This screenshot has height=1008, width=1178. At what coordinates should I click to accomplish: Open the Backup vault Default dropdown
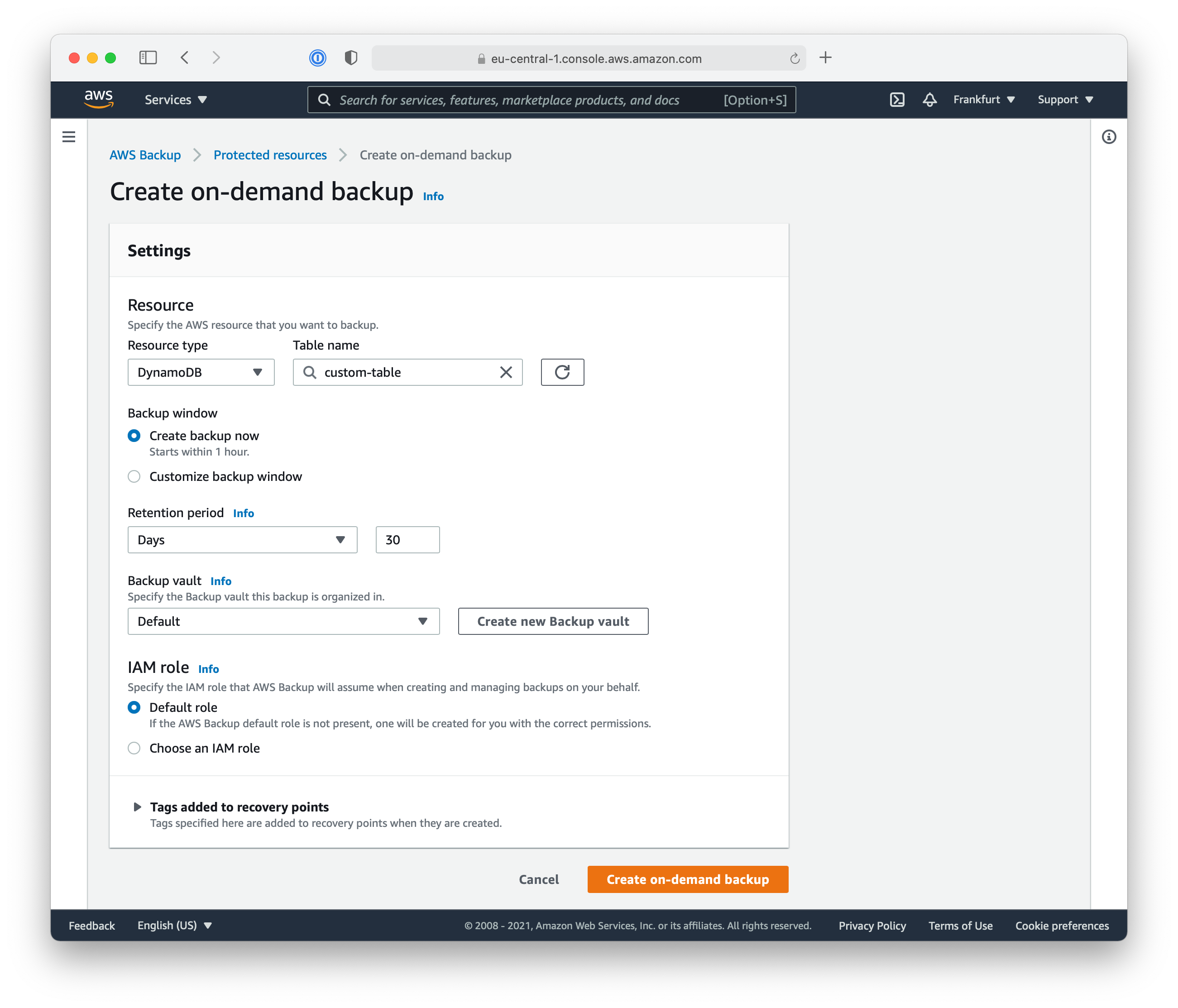pos(284,621)
